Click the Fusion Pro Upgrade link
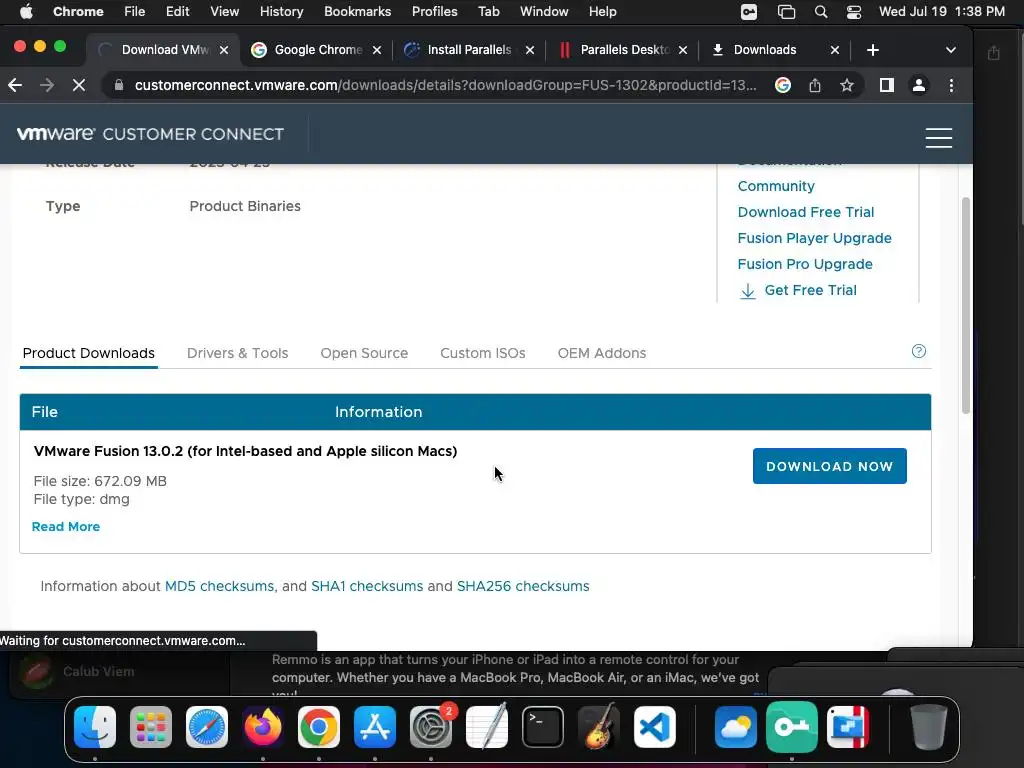Screen dimensions: 1024x768 [805, 264]
